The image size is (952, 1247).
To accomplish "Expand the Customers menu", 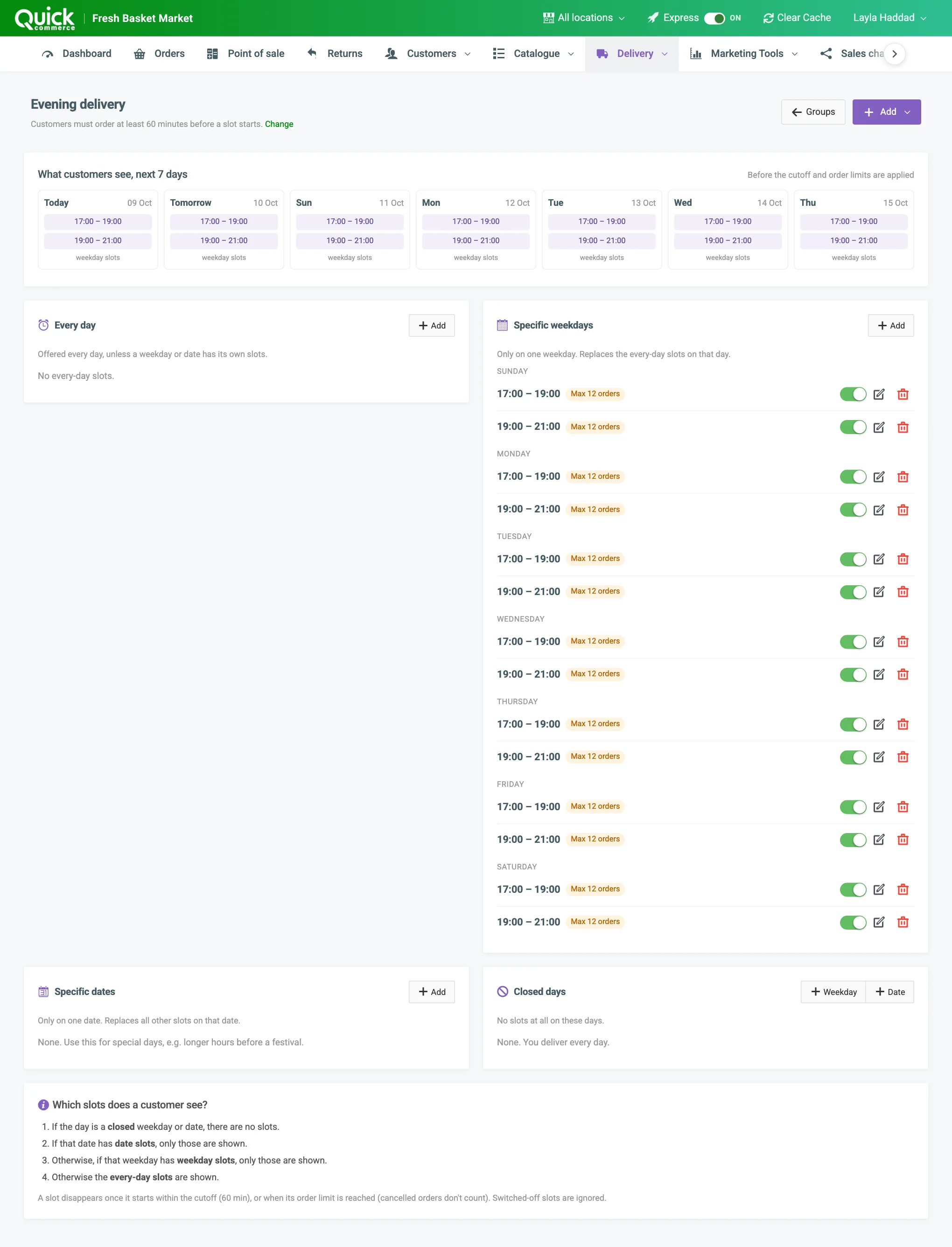I will [x=428, y=54].
